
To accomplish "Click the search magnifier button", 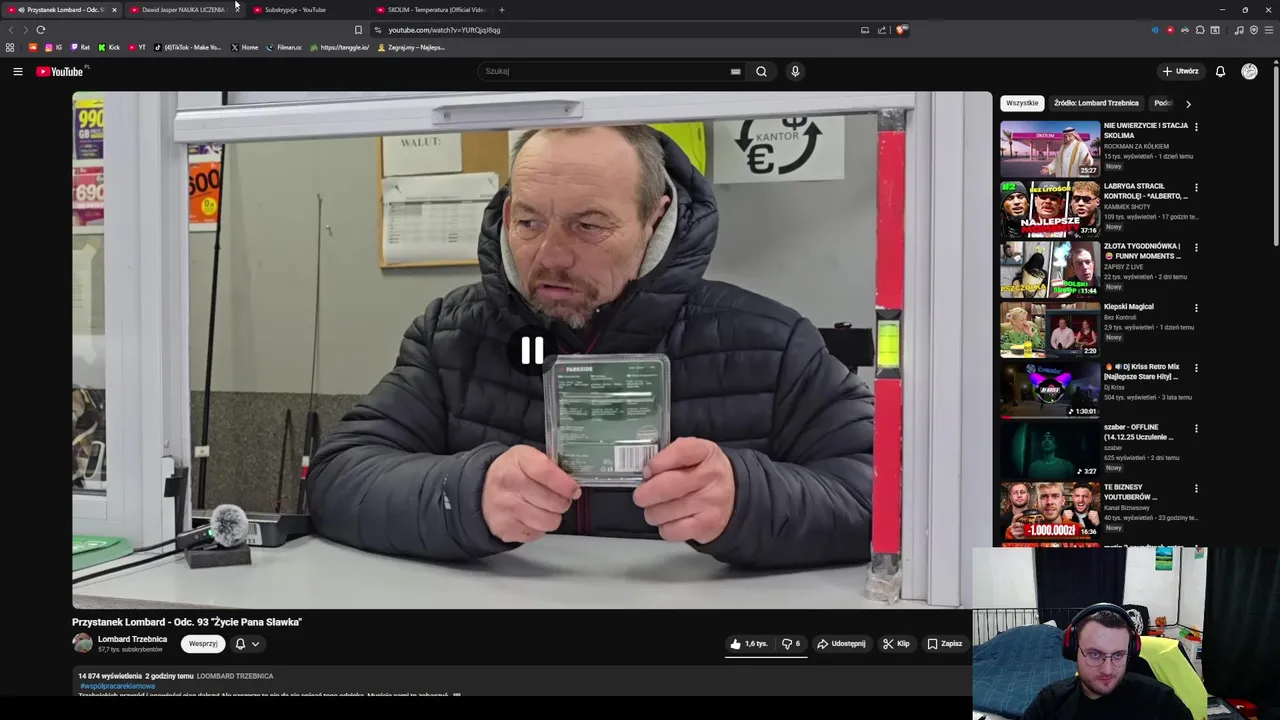I will coord(761,71).
